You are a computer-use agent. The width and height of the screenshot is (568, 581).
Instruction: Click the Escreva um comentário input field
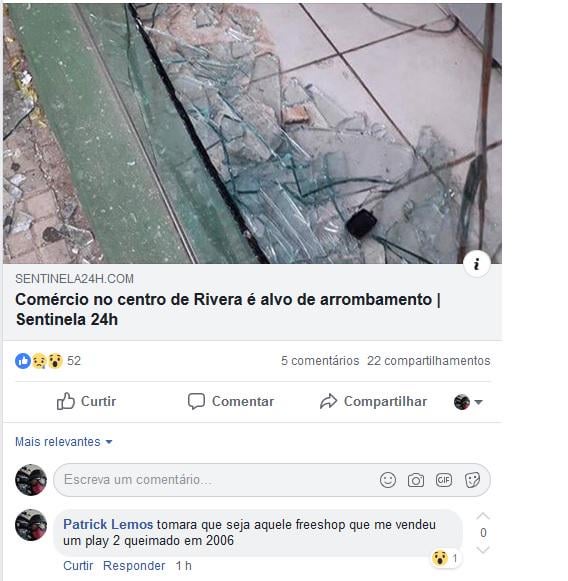click(215, 480)
